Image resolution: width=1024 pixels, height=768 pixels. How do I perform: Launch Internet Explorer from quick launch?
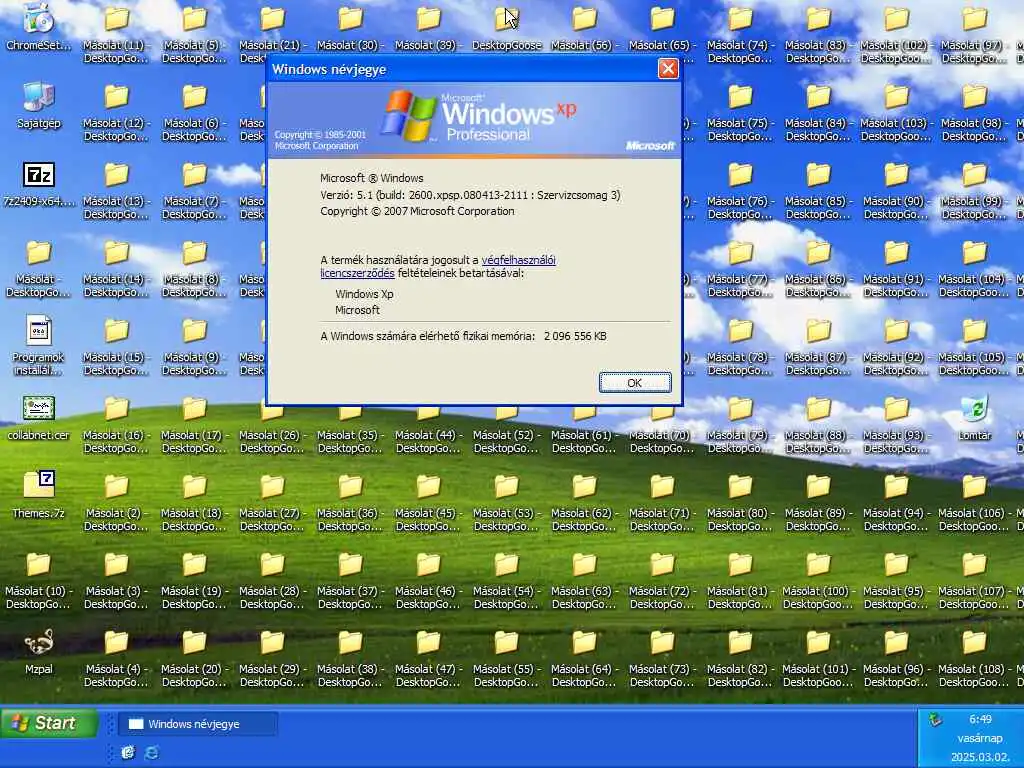tap(152, 752)
